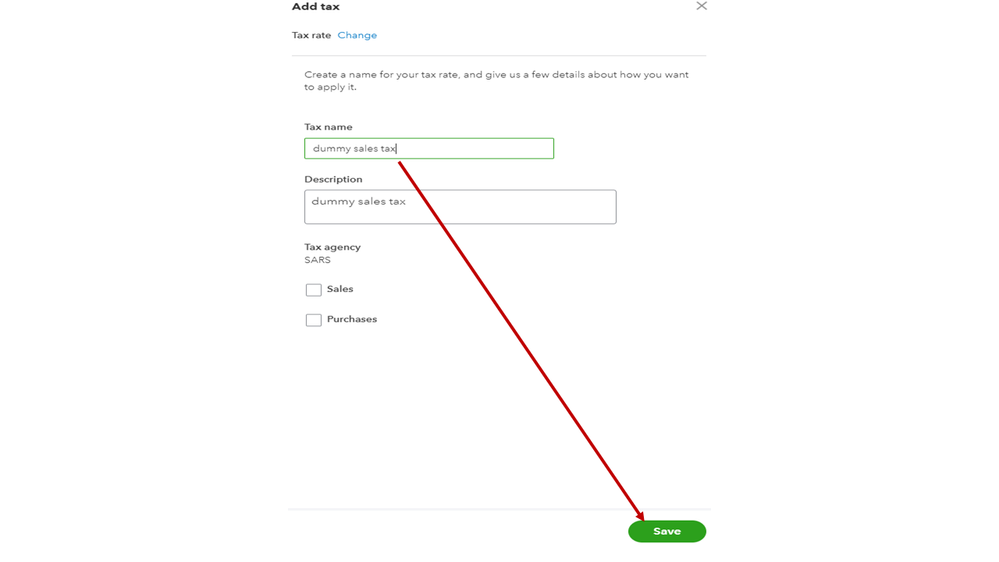999x562 pixels.
Task: Click the Tax agency label
Action: (332, 247)
